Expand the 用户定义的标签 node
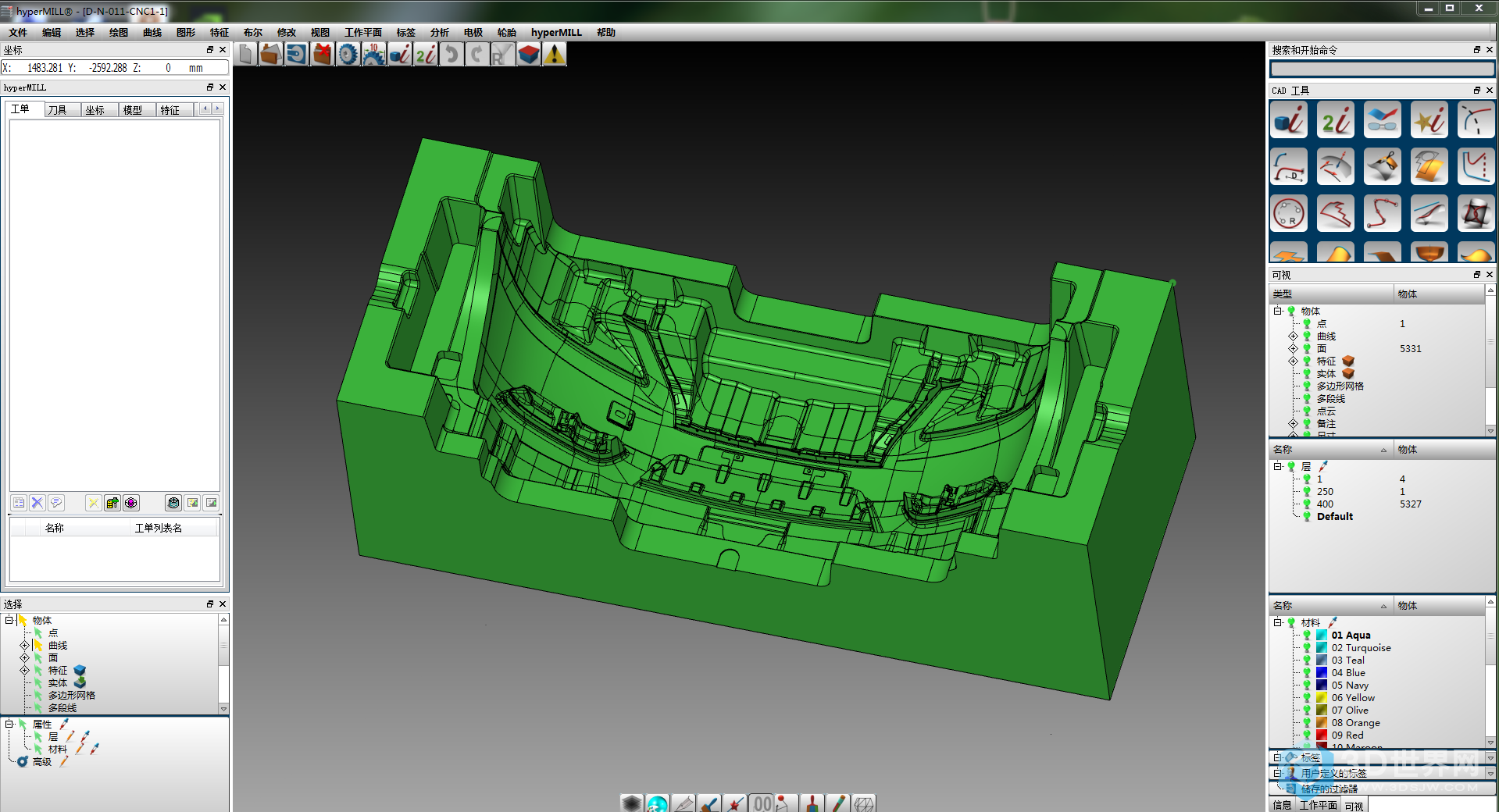 click(x=1278, y=773)
